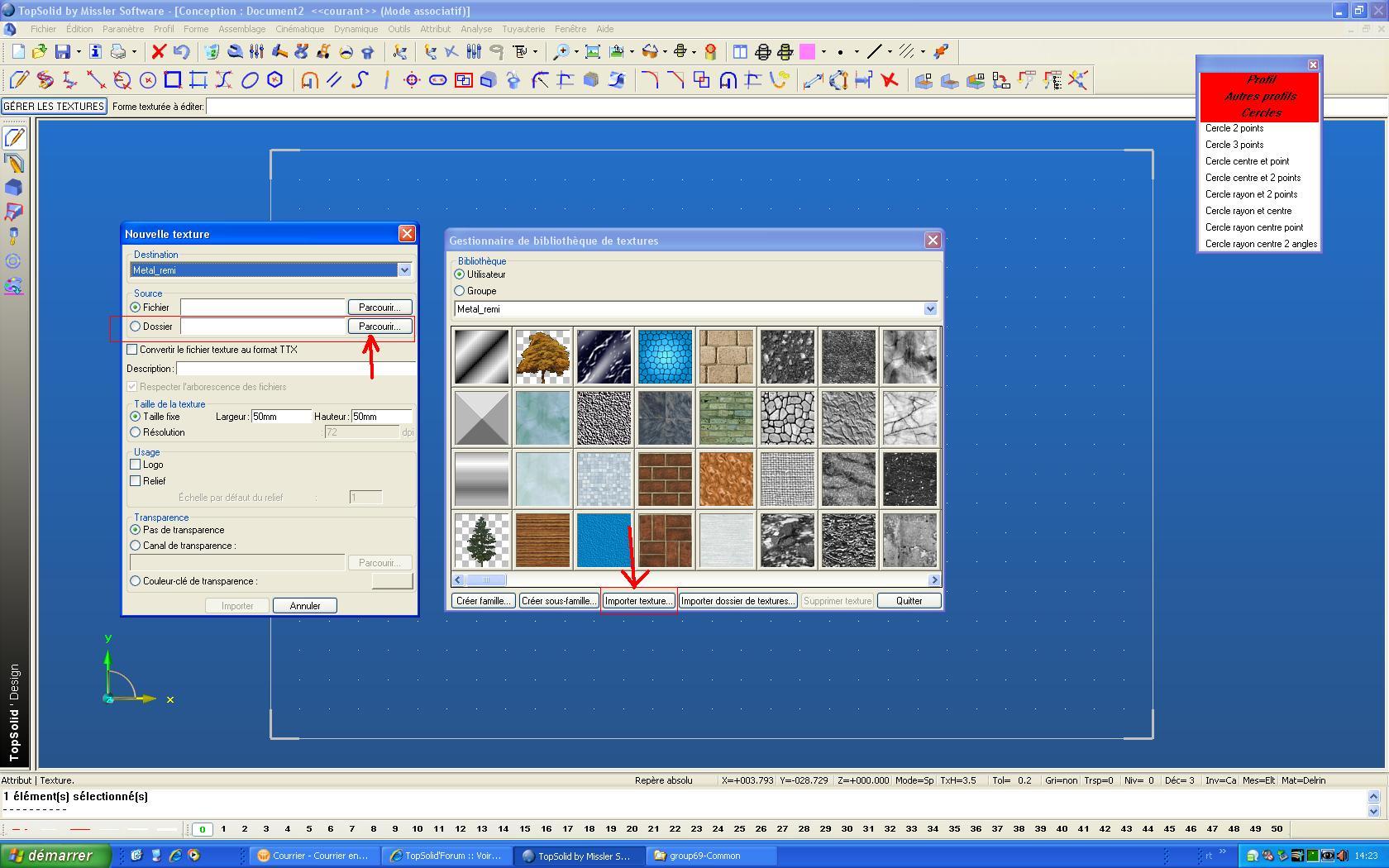1389x868 pixels.
Task: Click the open file folder icon
Action: [39, 51]
